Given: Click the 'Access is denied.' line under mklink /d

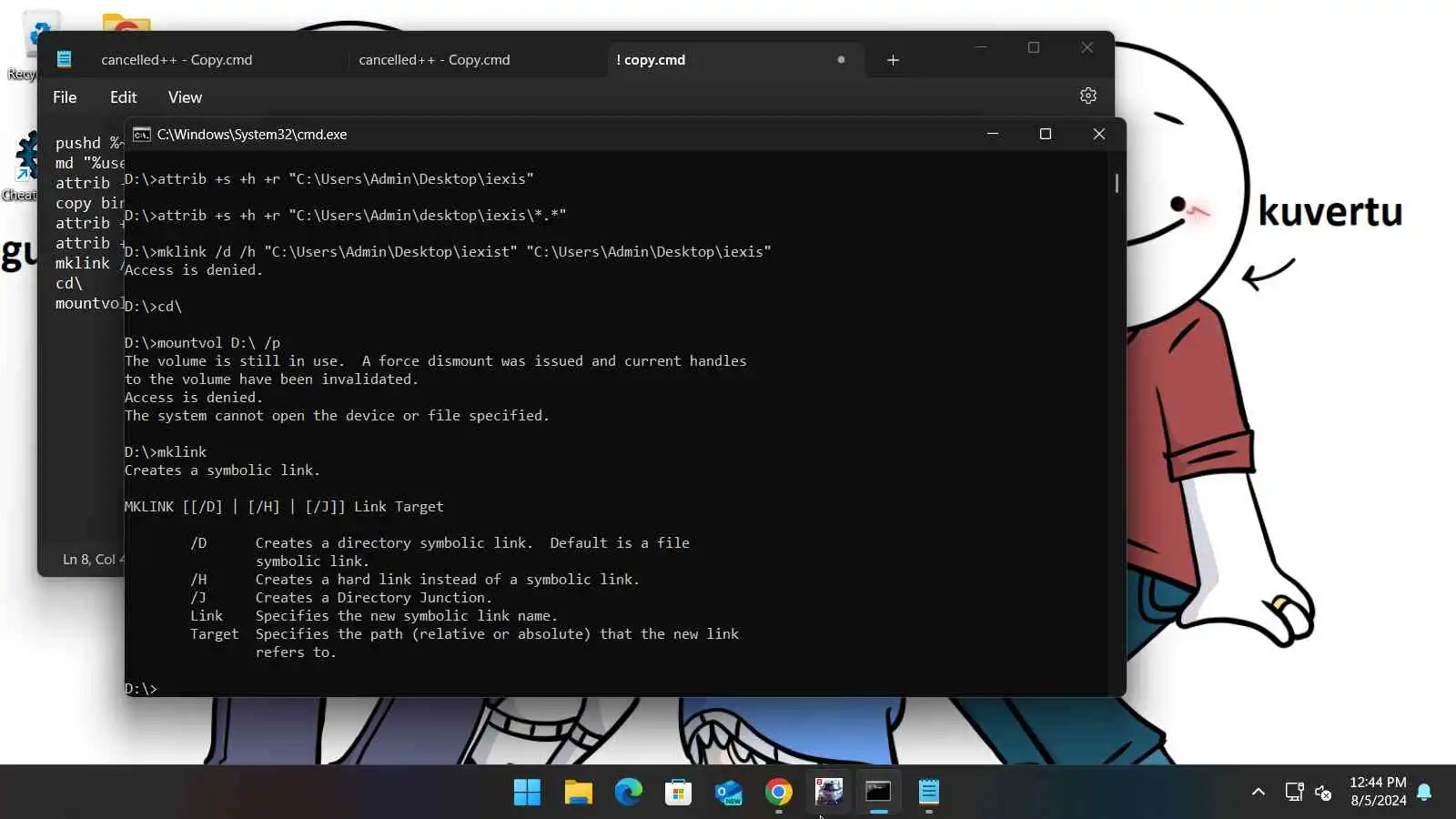Looking at the screenshot, I should click(x=193, y=270).
